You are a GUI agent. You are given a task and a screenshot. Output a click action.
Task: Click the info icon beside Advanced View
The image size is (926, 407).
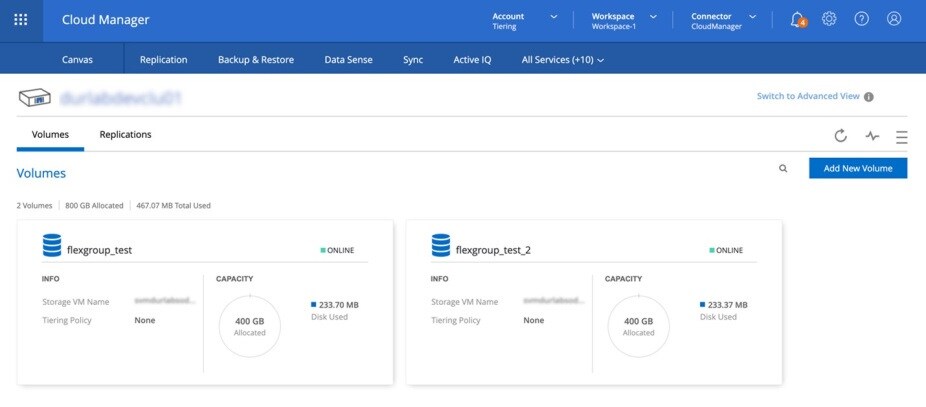click(869, 97)
